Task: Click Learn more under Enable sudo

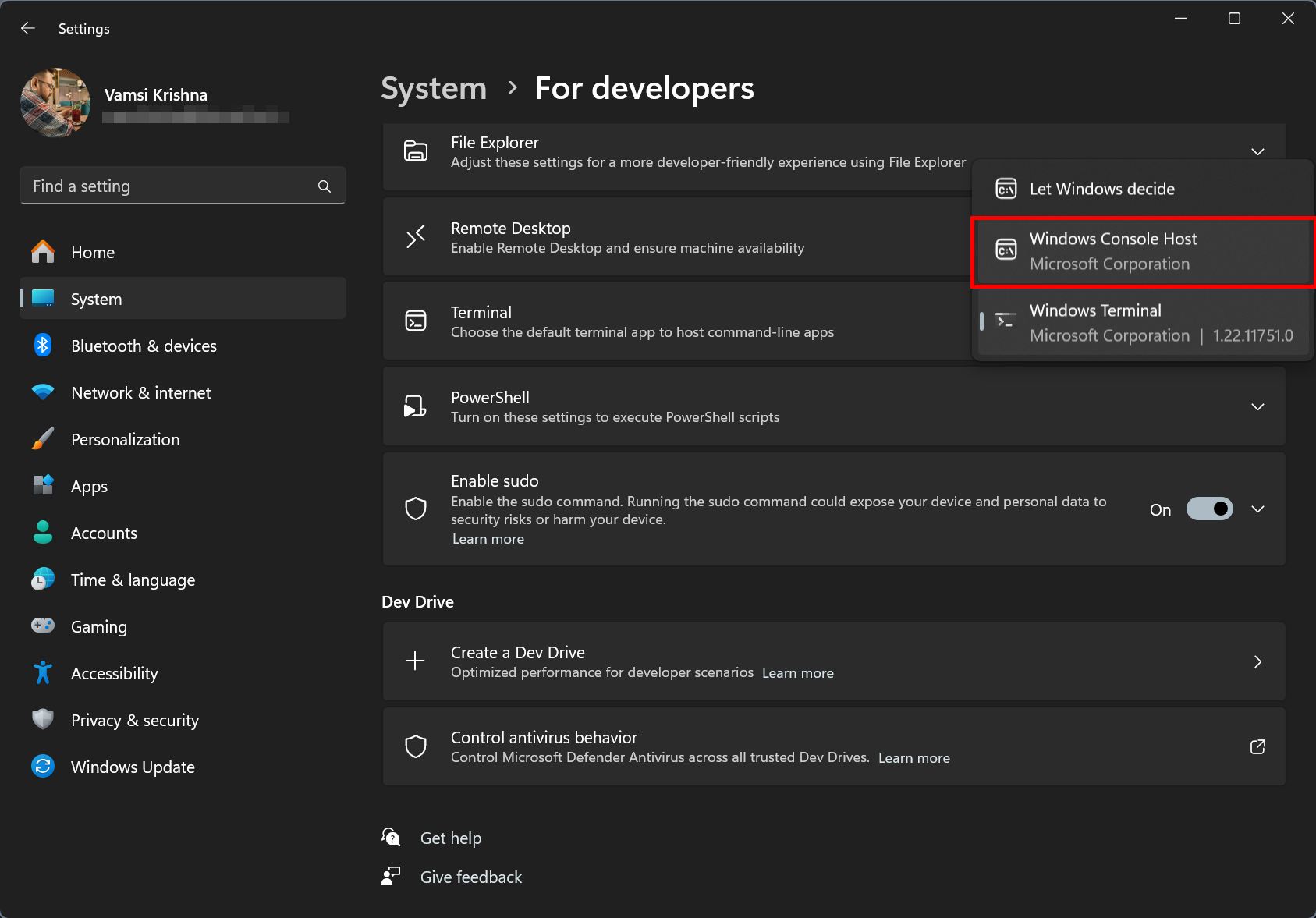Action: pos(488,539)
